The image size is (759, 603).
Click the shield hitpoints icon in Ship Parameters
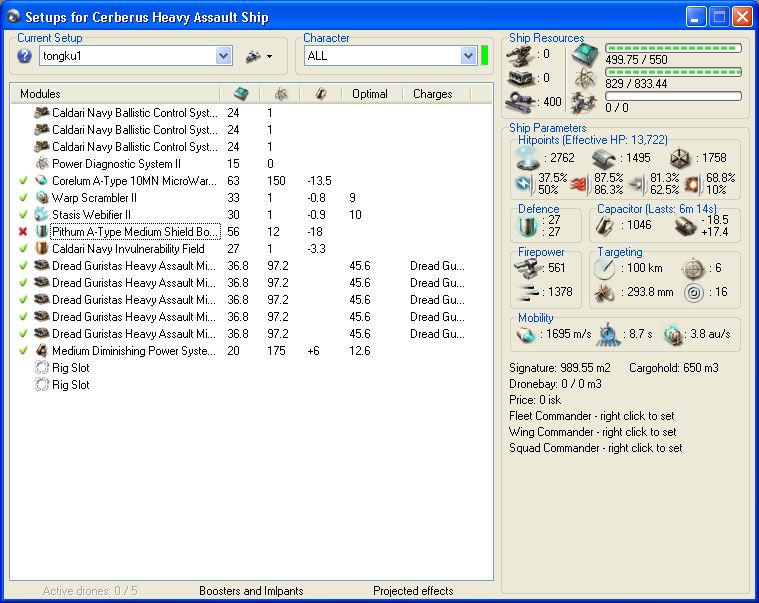(525, 159)
